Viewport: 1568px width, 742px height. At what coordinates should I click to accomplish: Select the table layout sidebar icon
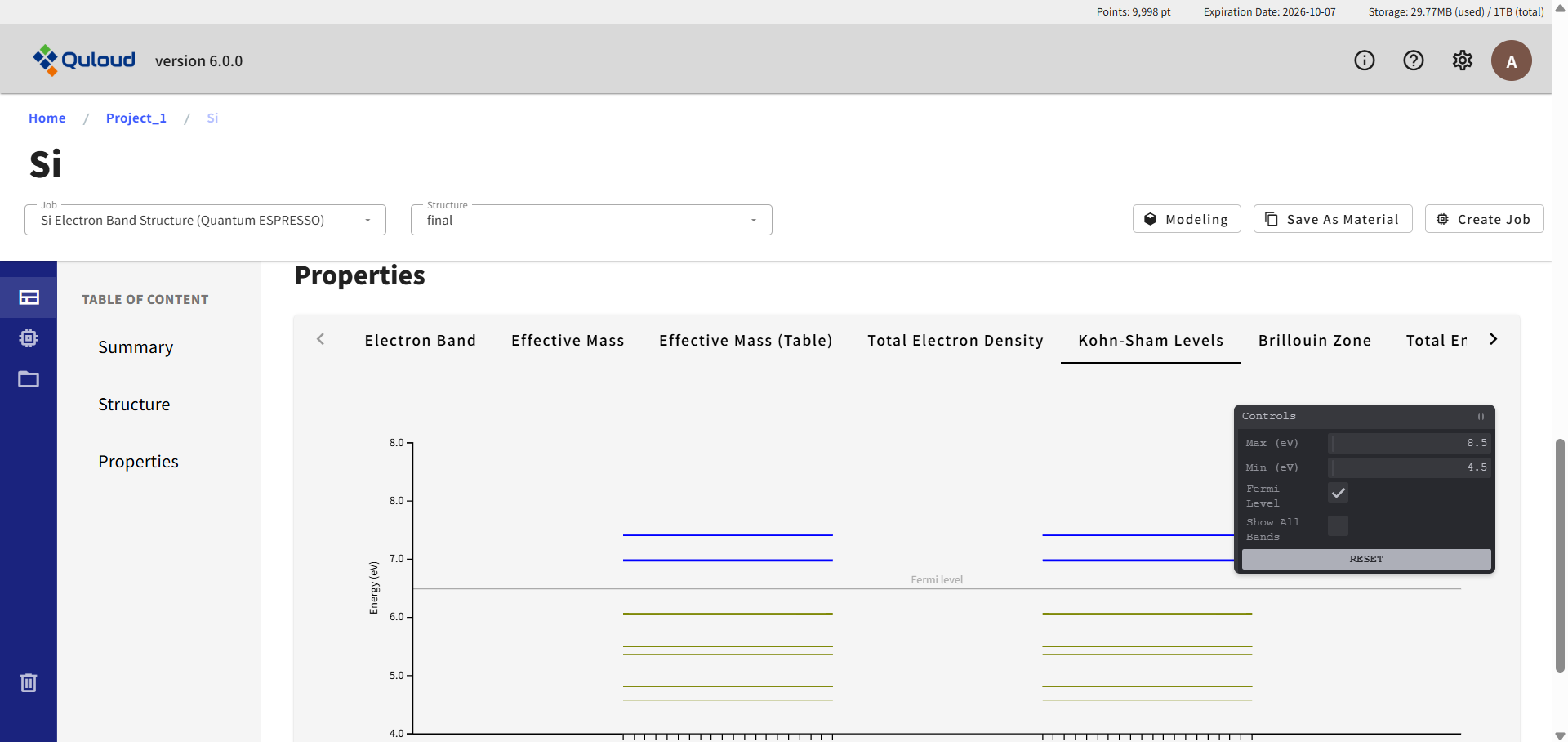[x=29, y=297]
